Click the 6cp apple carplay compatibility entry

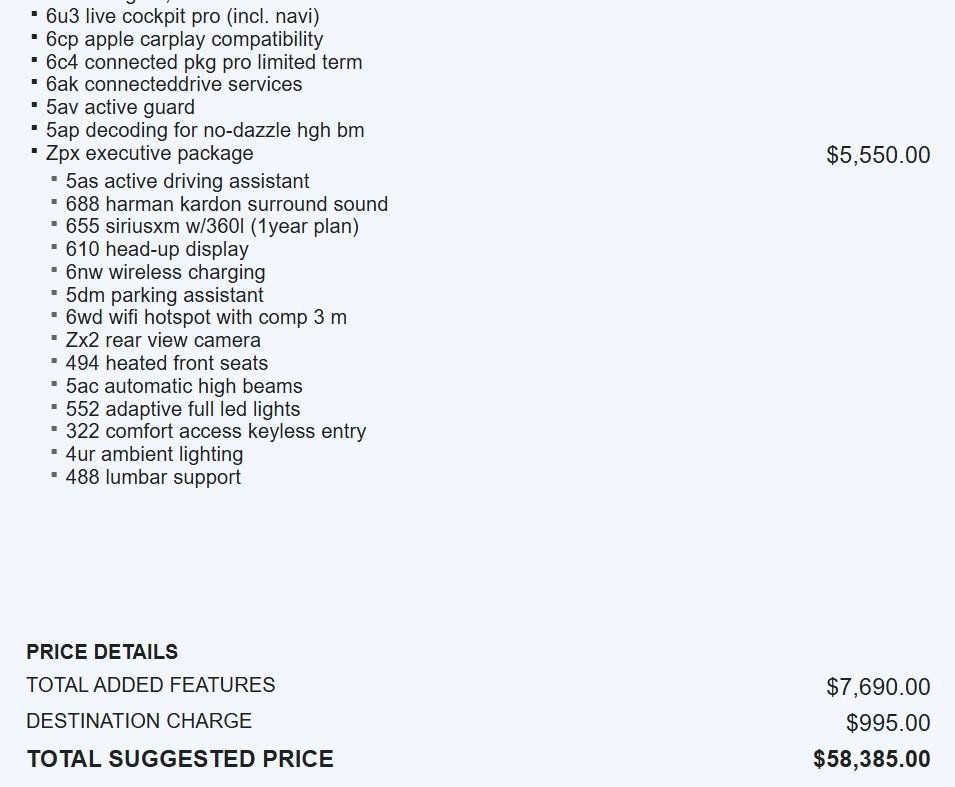click(x=184, y=39)
